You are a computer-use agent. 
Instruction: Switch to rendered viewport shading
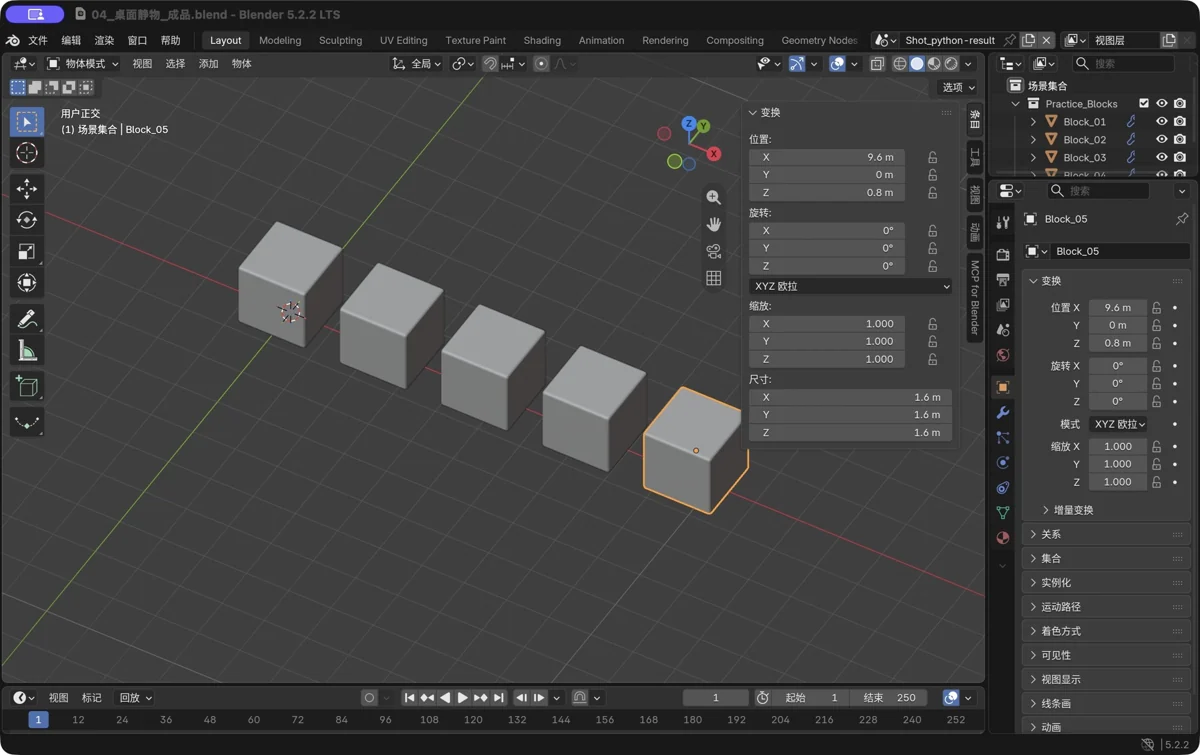click(x=951, y=64)
